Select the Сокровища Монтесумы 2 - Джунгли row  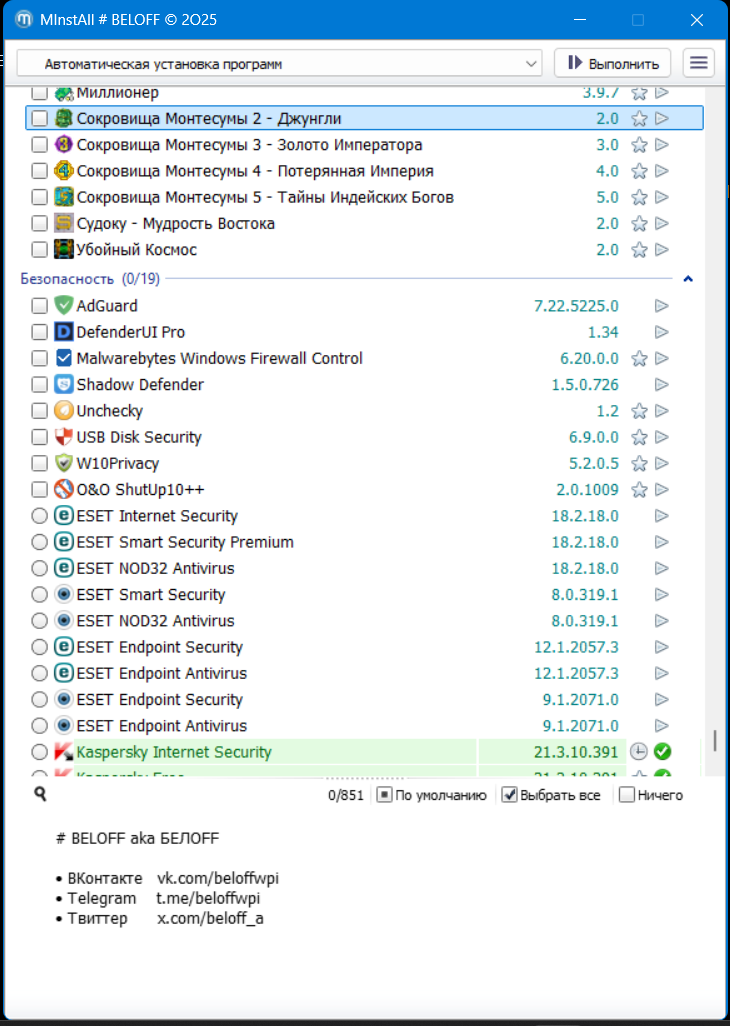(x=300, y=119)
